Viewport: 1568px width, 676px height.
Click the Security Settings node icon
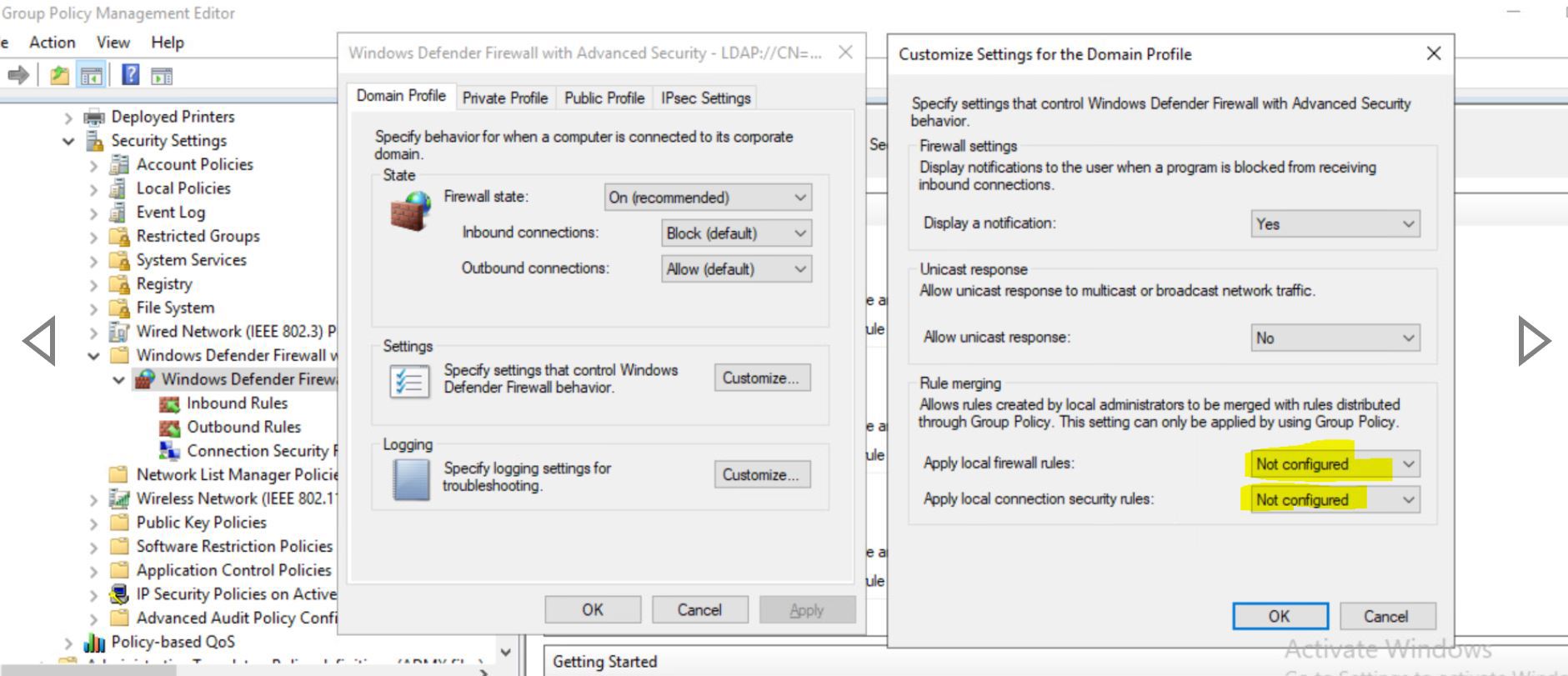click(x=96, y=141)
